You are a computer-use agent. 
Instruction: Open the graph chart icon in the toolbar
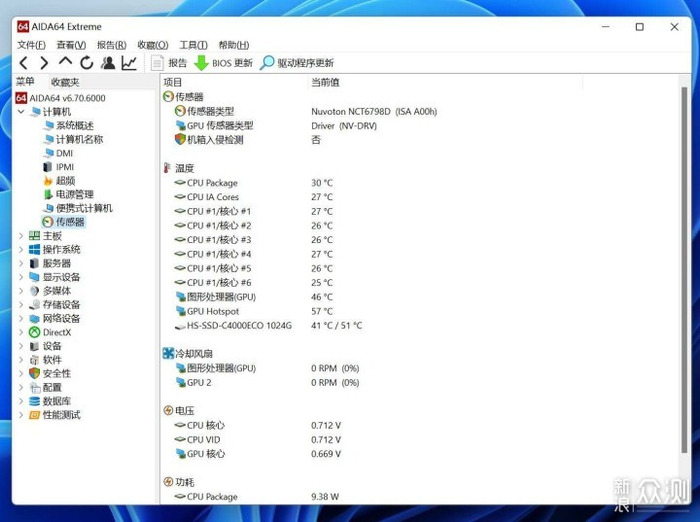point(129,63)
